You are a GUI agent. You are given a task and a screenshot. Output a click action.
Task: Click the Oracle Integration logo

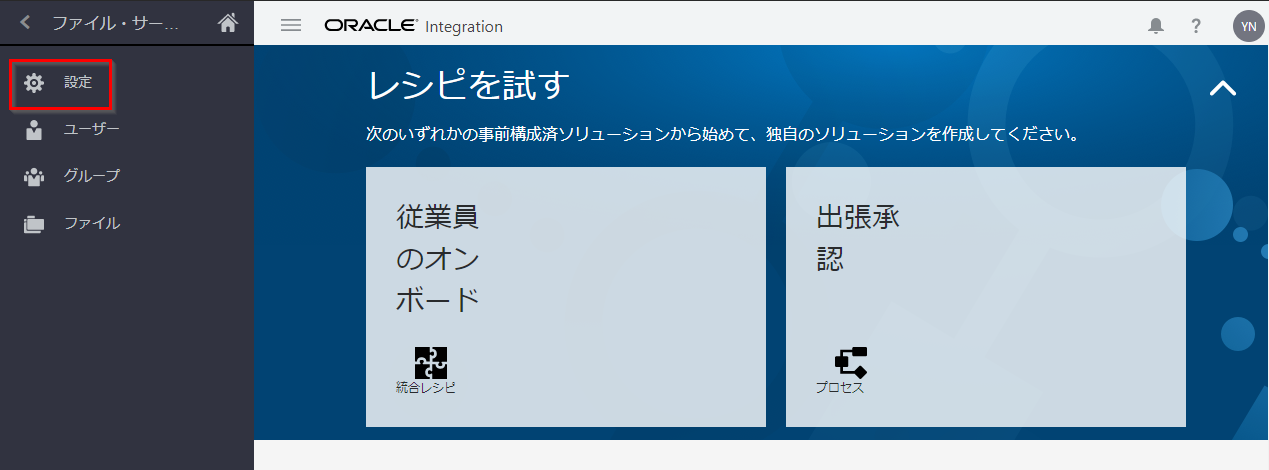[413, 26]
